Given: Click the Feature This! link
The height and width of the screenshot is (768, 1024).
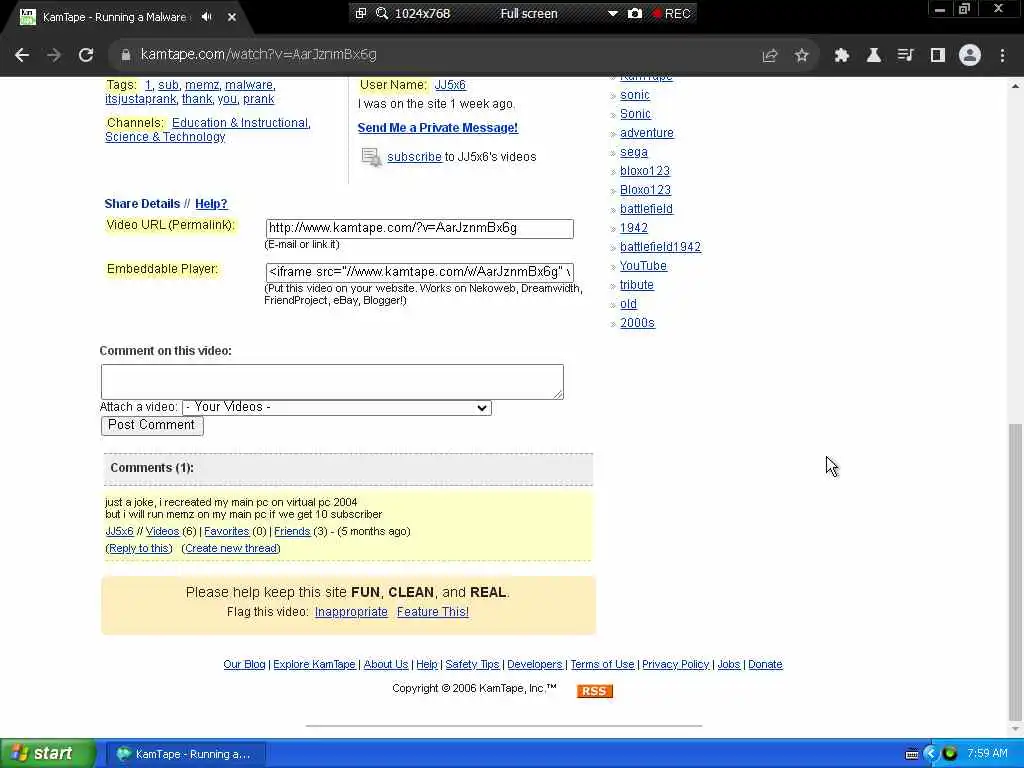Looking at the screenshot, I should click(433, 612).
